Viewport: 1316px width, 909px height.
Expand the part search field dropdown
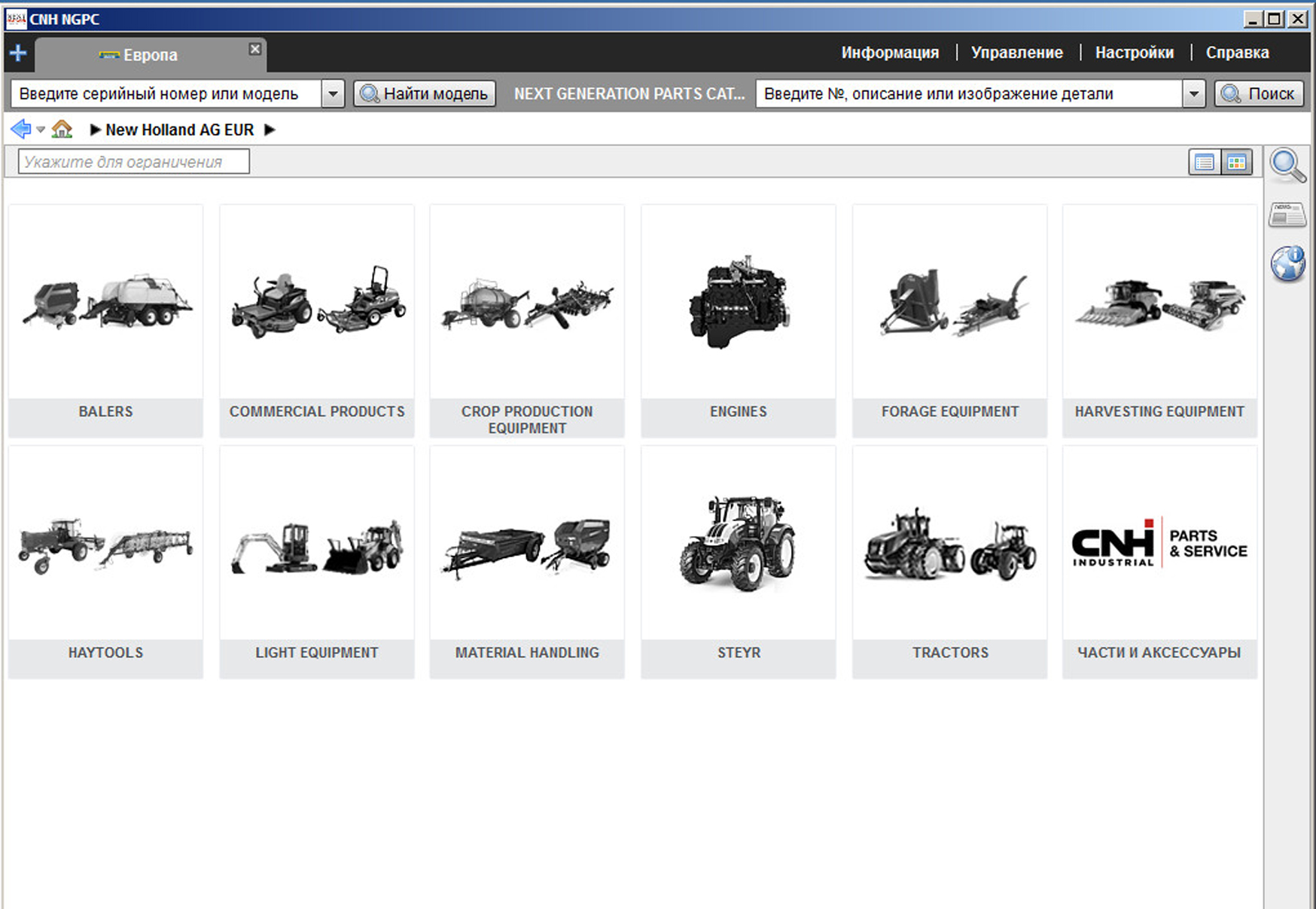click(1193, 94)
